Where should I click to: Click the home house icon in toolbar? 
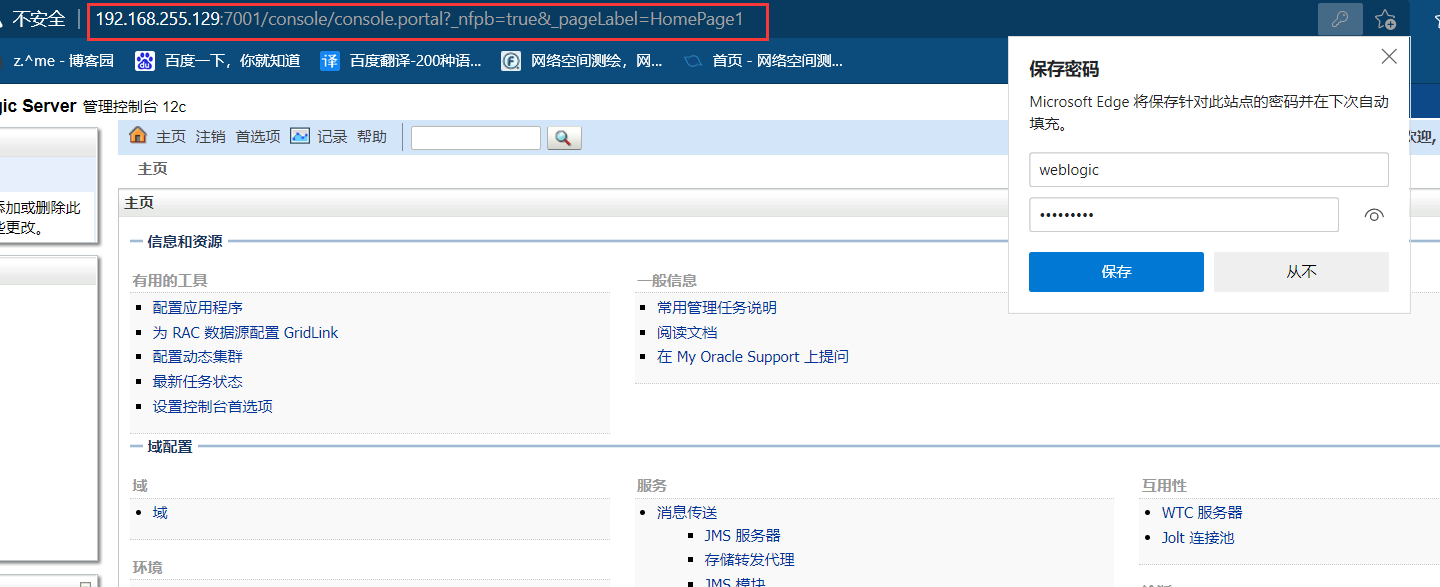(138, 136)
